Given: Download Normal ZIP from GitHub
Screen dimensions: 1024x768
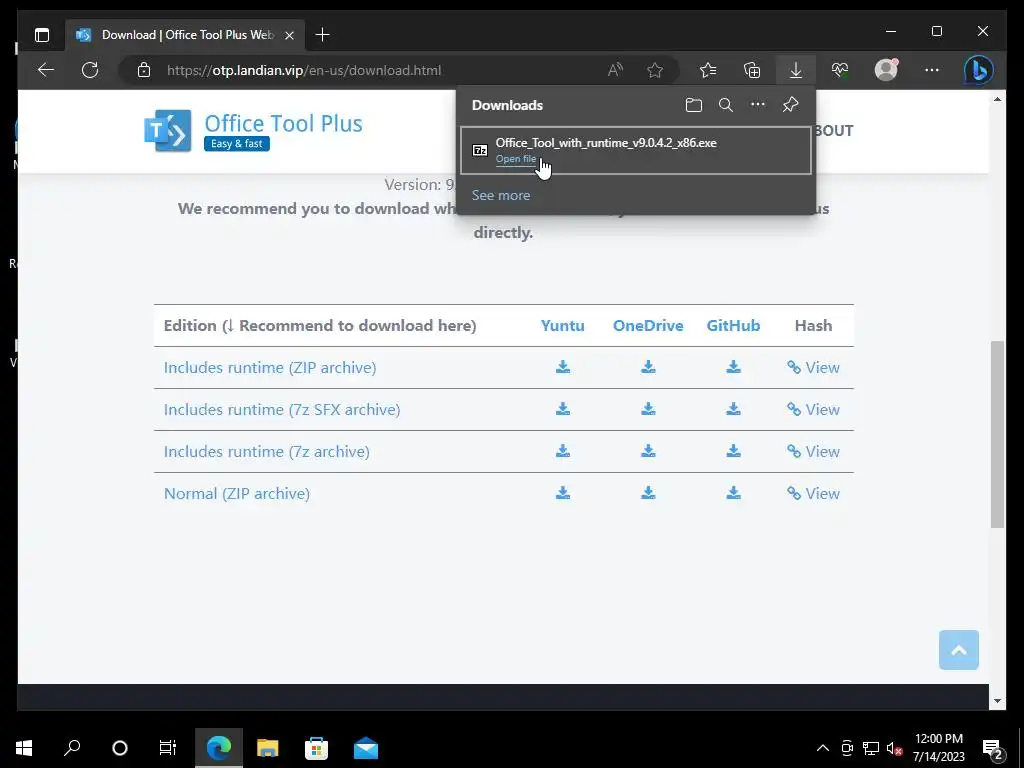Looking at the screenshot, I should coord(733,492).
